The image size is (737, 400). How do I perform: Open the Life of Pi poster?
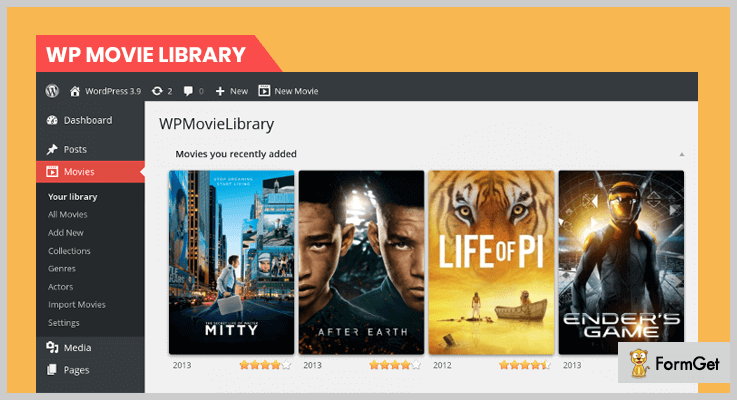click(x=491, y=262)
